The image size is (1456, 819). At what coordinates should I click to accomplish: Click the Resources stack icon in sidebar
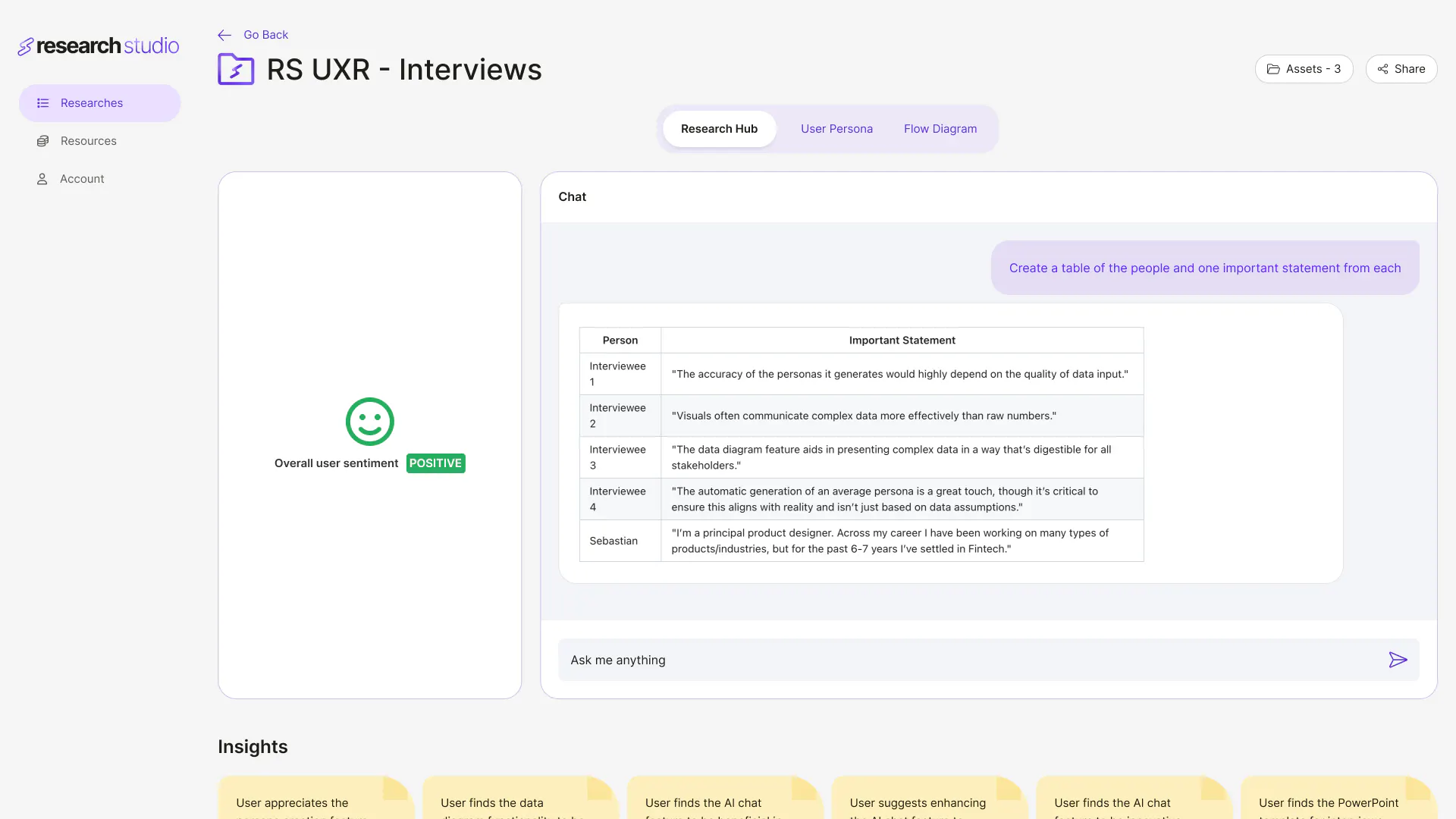(x=43, y=141)
